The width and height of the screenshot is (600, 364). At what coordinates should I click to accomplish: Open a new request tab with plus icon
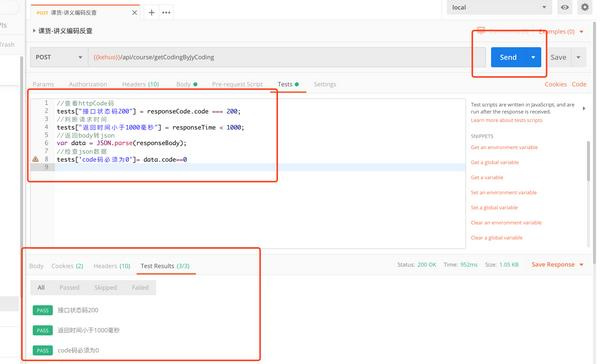pyautogui.click(x=152, y=13)
